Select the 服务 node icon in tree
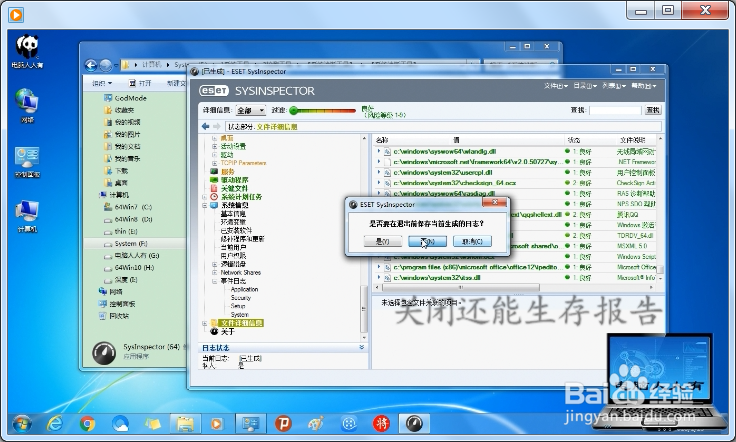736x442 pixels. (214, 172)
